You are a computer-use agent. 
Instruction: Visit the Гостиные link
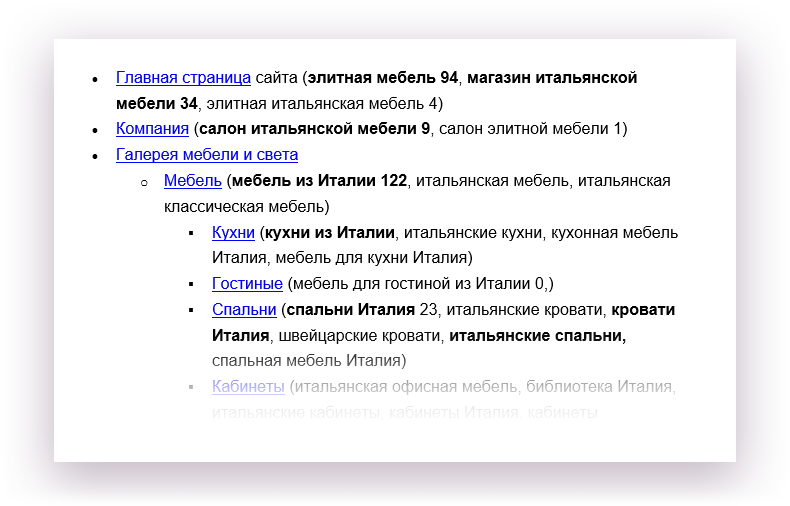[x=247, y=283]
